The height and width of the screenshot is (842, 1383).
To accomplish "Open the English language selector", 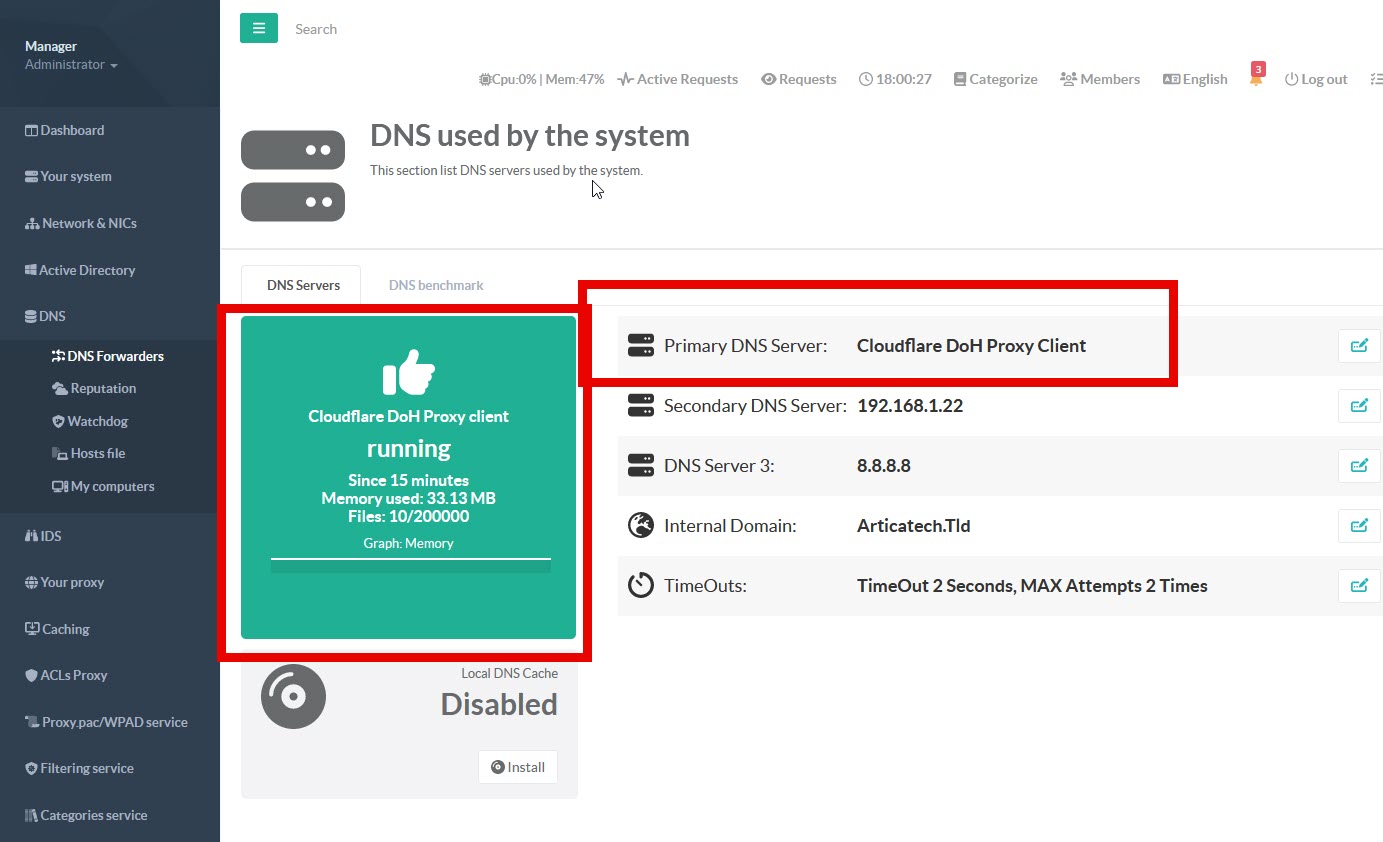I will (x=1195, y=79).
